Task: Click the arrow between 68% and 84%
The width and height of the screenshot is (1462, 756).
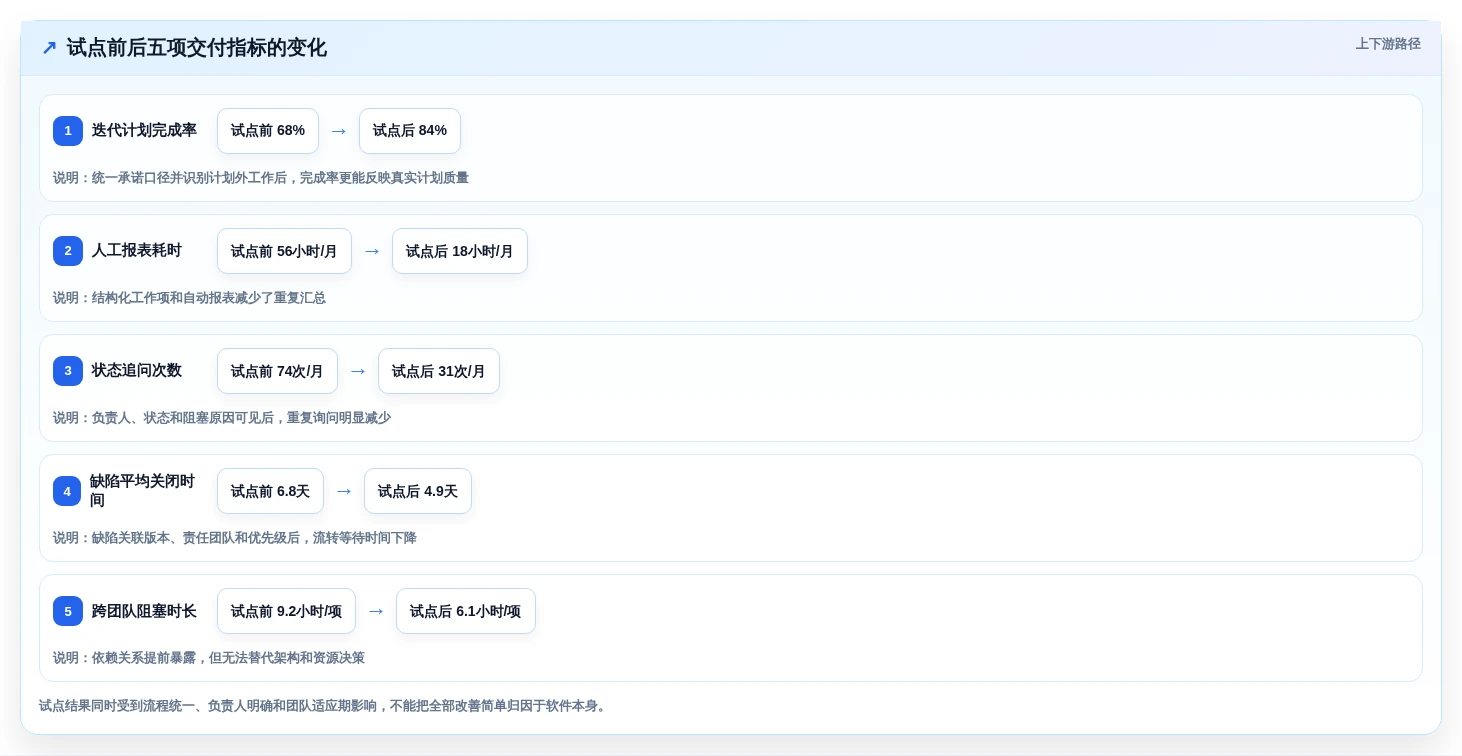Action: (339, 131)
